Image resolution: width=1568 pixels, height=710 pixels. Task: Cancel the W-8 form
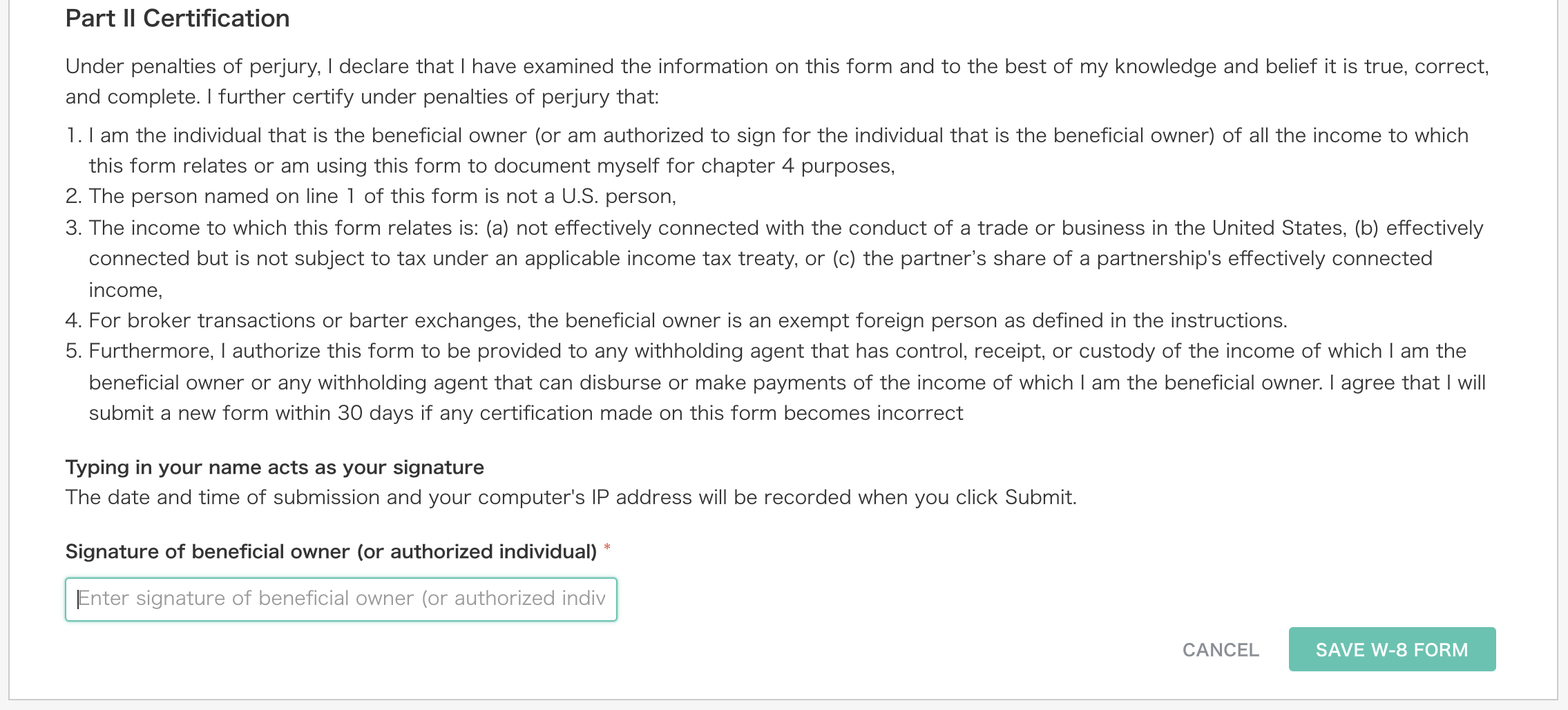click(x=1221, y=650)
